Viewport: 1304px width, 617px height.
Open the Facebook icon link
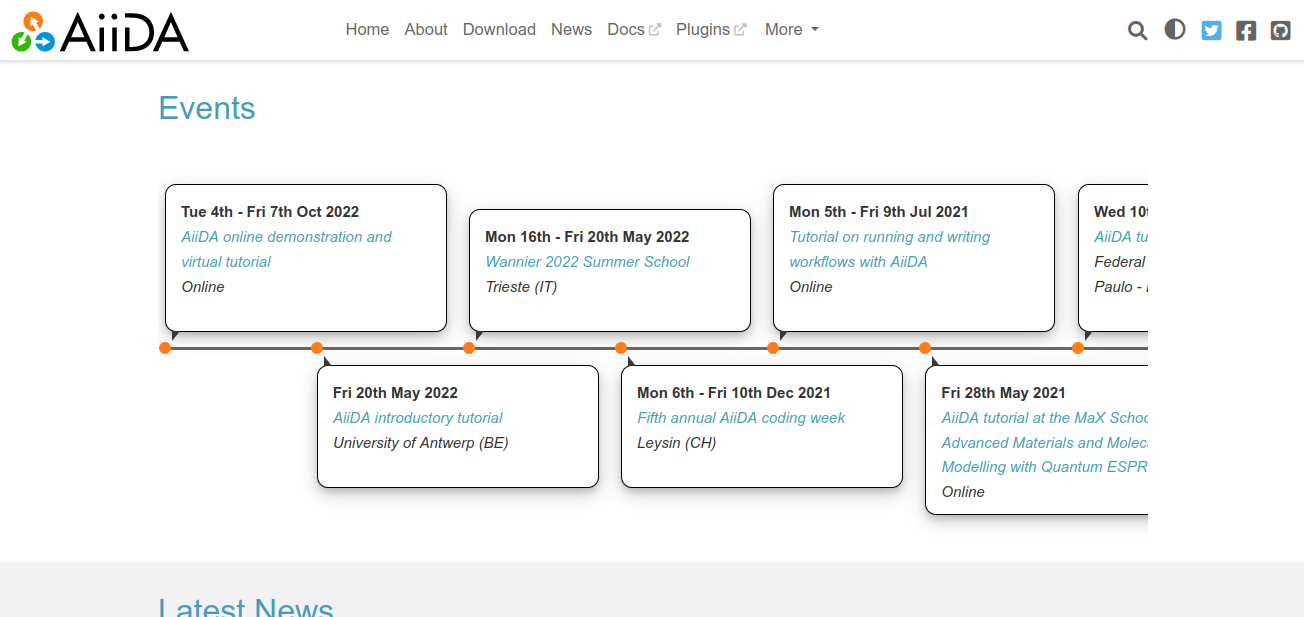click(1246, 30)
